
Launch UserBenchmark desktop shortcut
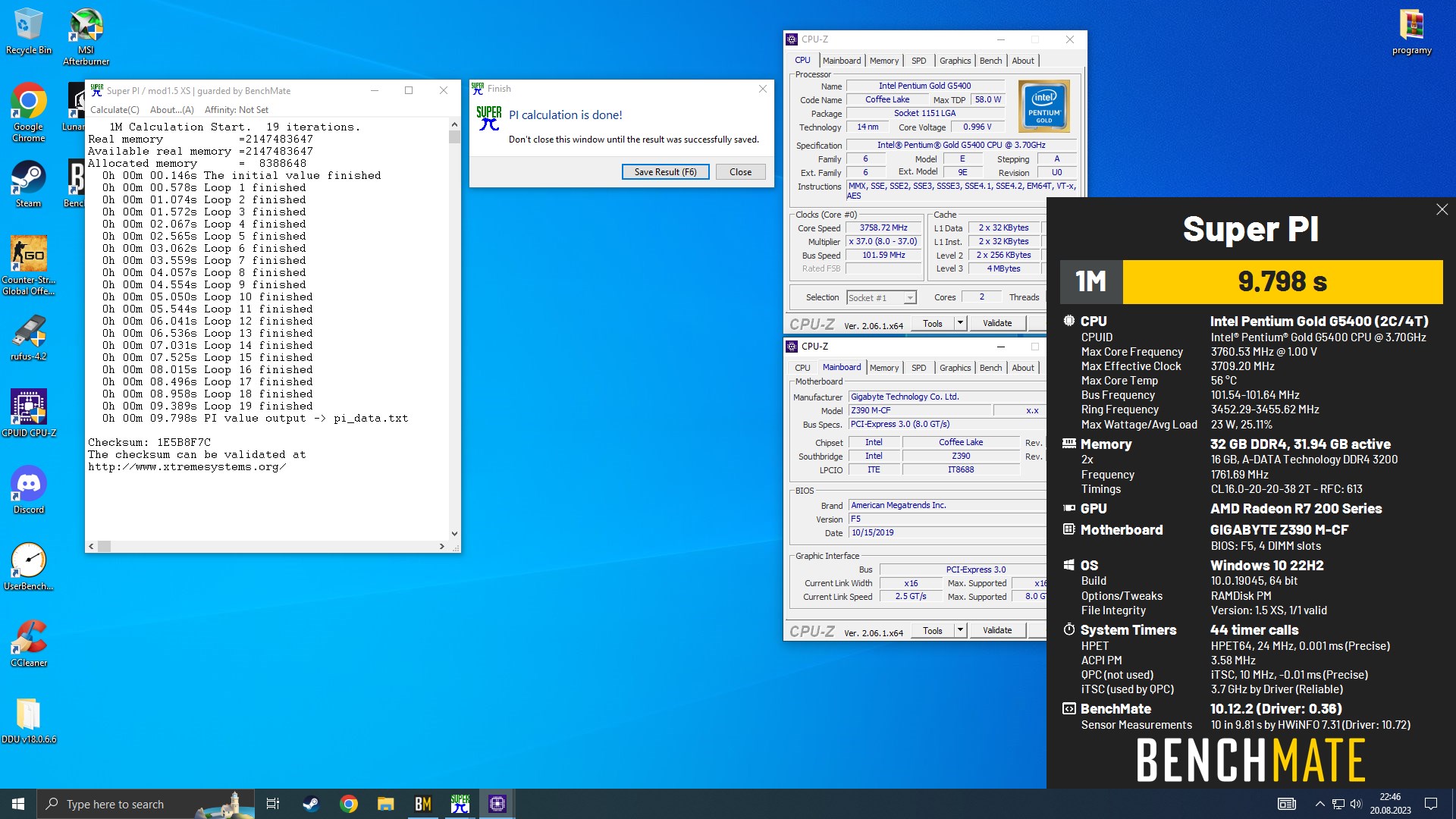tap(28, 566)
